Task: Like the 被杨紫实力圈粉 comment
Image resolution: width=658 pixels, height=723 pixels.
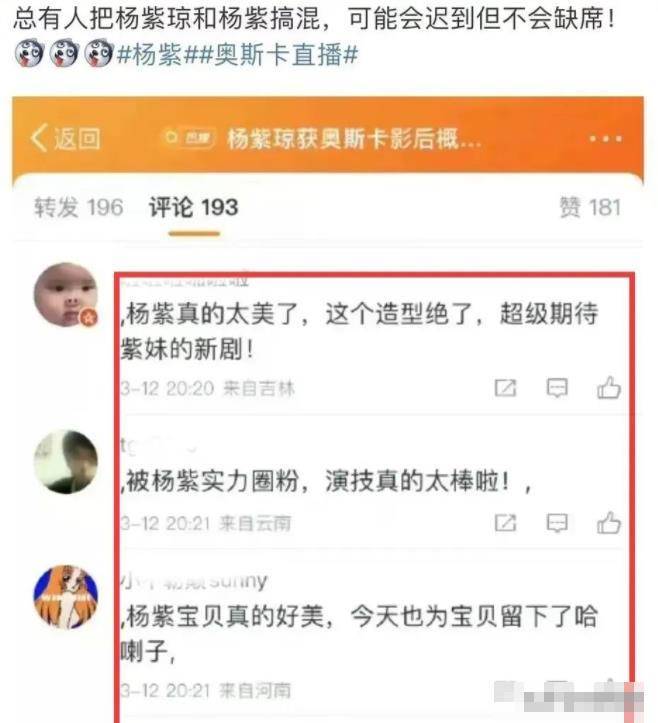Action: tap(609, 522)
